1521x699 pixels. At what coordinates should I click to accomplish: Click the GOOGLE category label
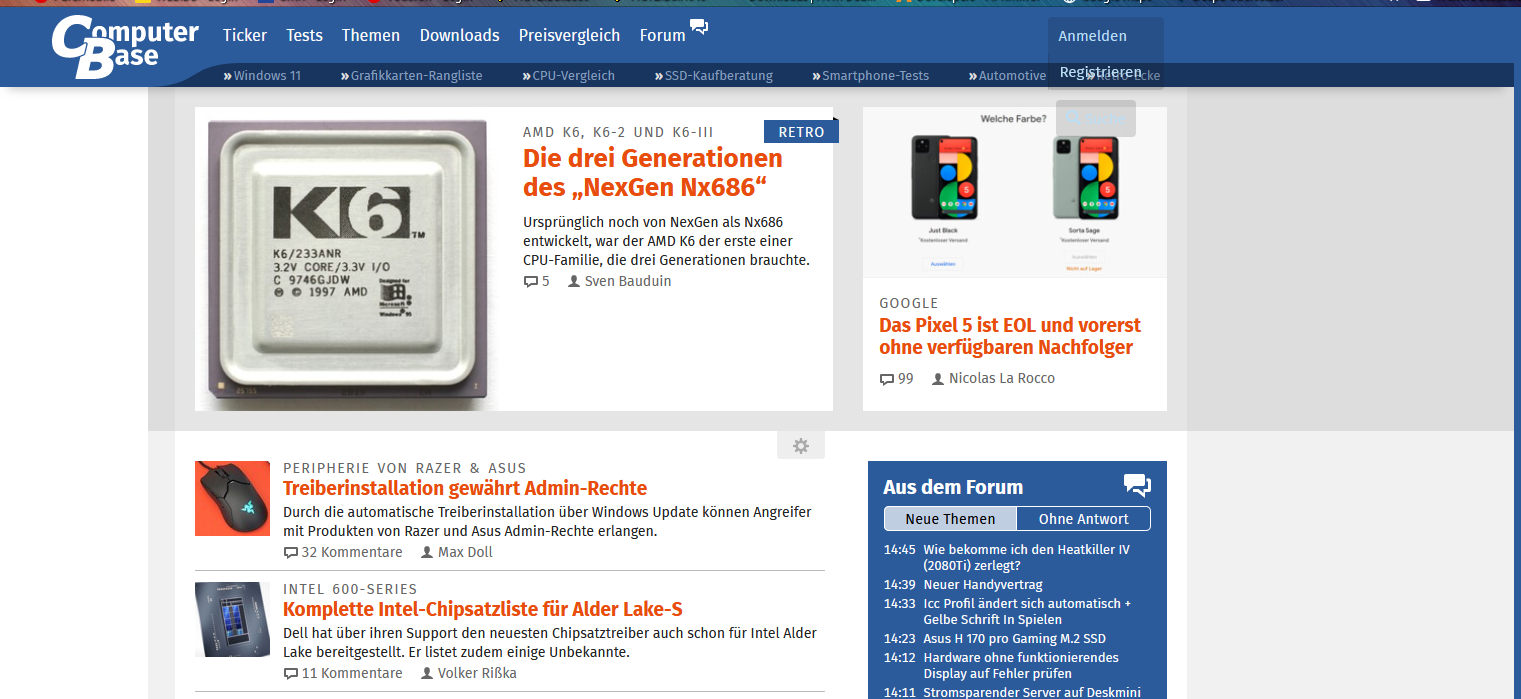[909, 303]
